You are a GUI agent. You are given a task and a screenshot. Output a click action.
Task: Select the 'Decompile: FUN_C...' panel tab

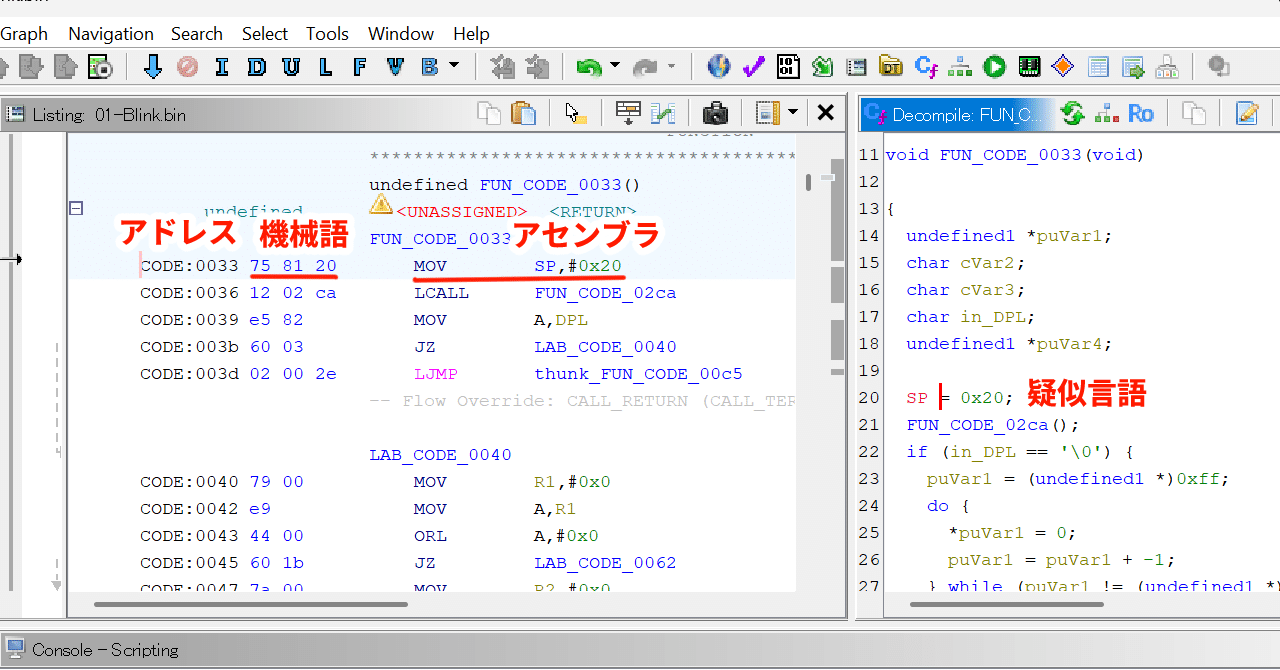coord(955,115)
